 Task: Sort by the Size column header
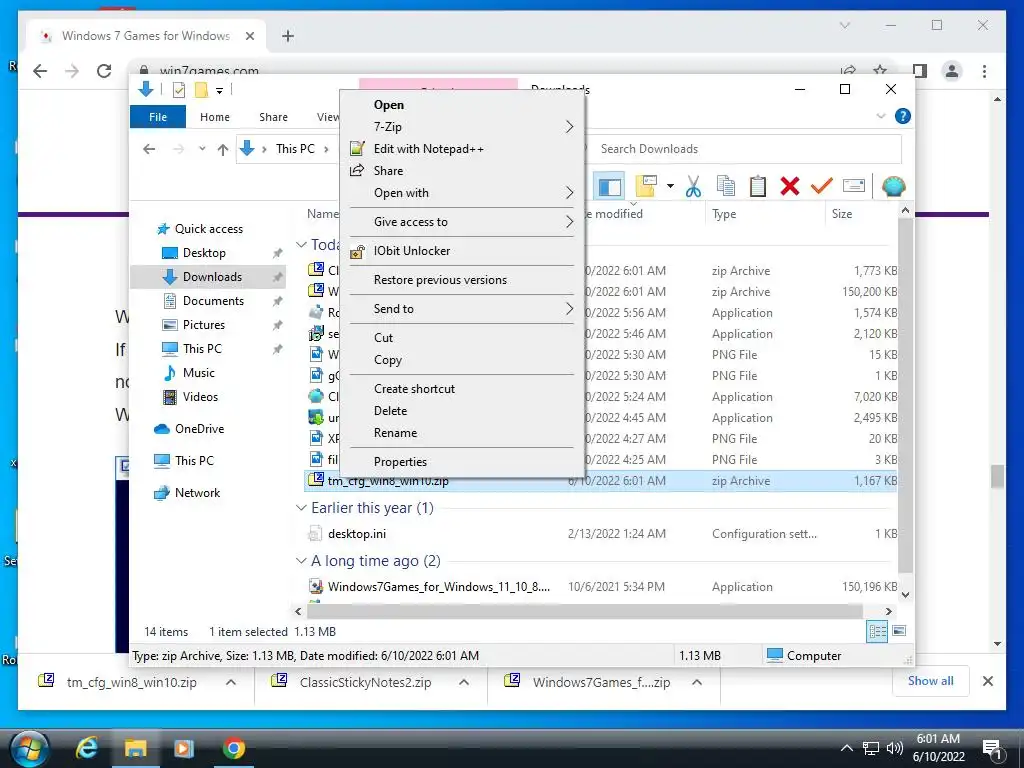[841, 214]
